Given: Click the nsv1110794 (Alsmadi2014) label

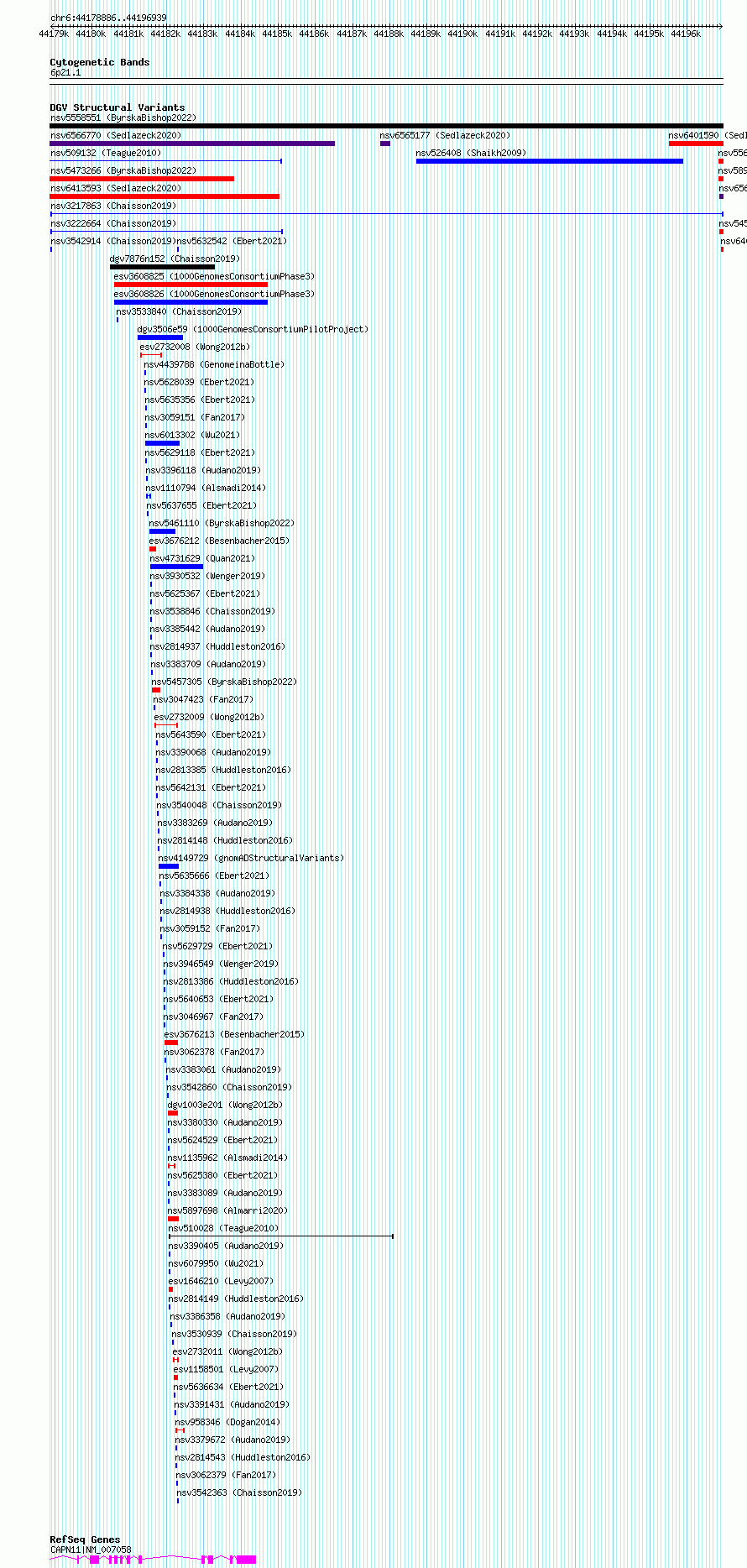Looking at the screenshot, I should [206, 488].
